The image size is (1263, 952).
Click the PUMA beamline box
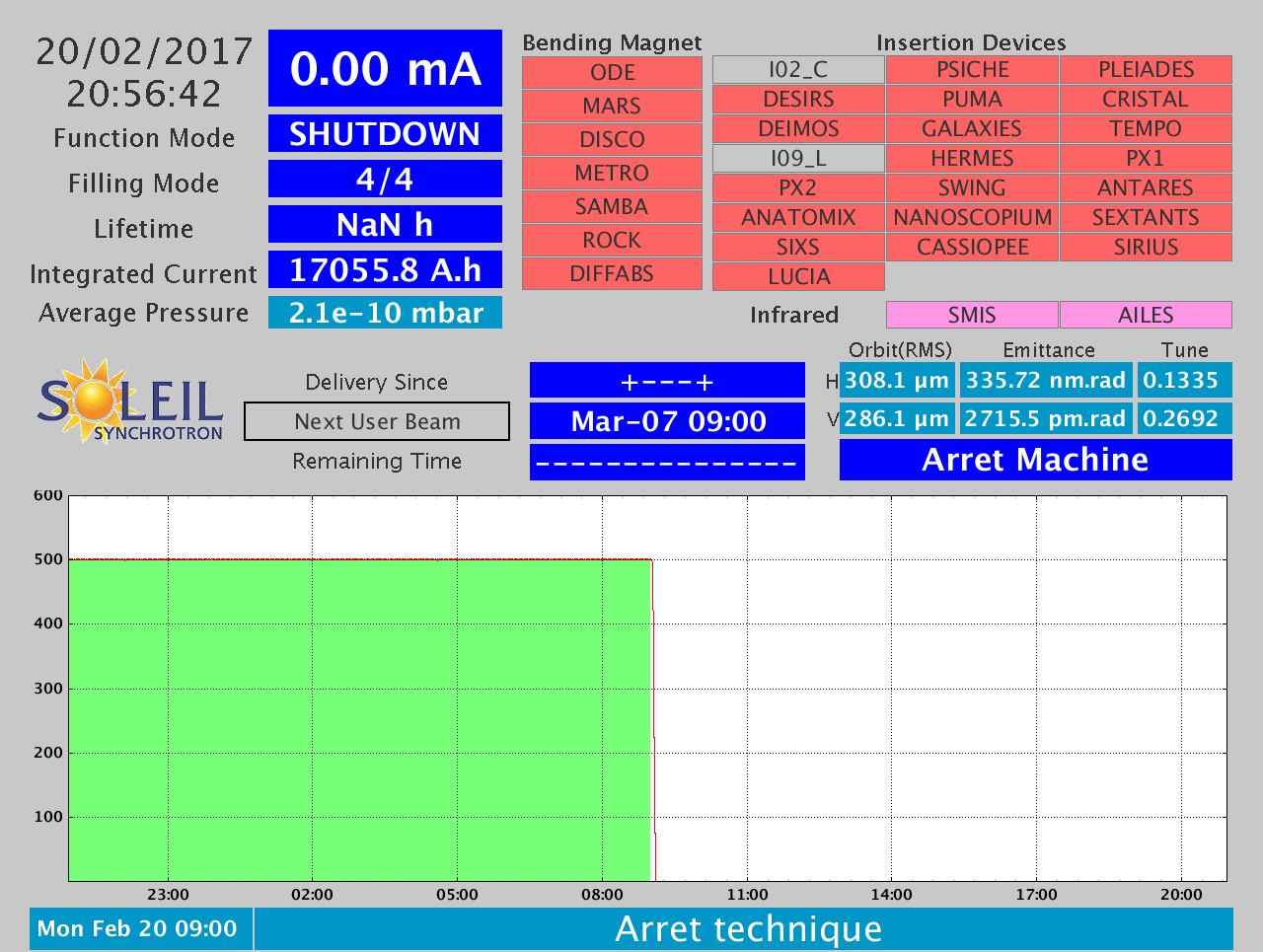972,100
